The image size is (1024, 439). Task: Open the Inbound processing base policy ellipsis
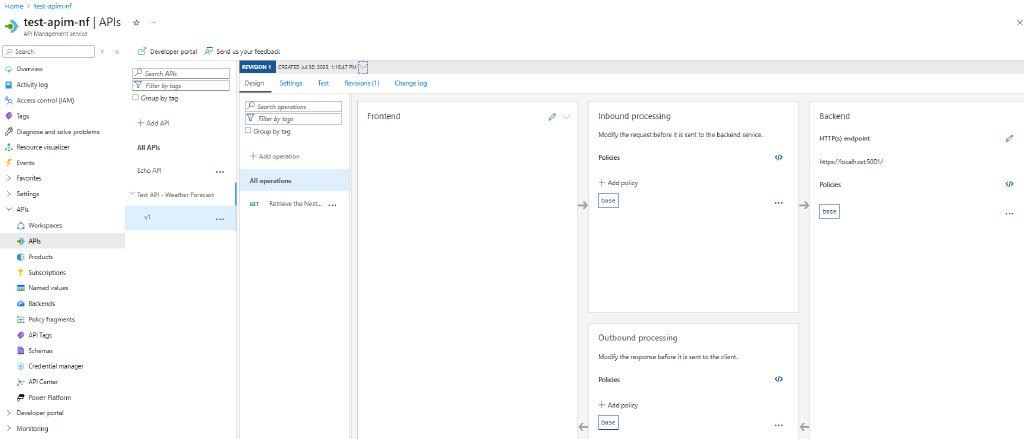click(x=778, y=203)
